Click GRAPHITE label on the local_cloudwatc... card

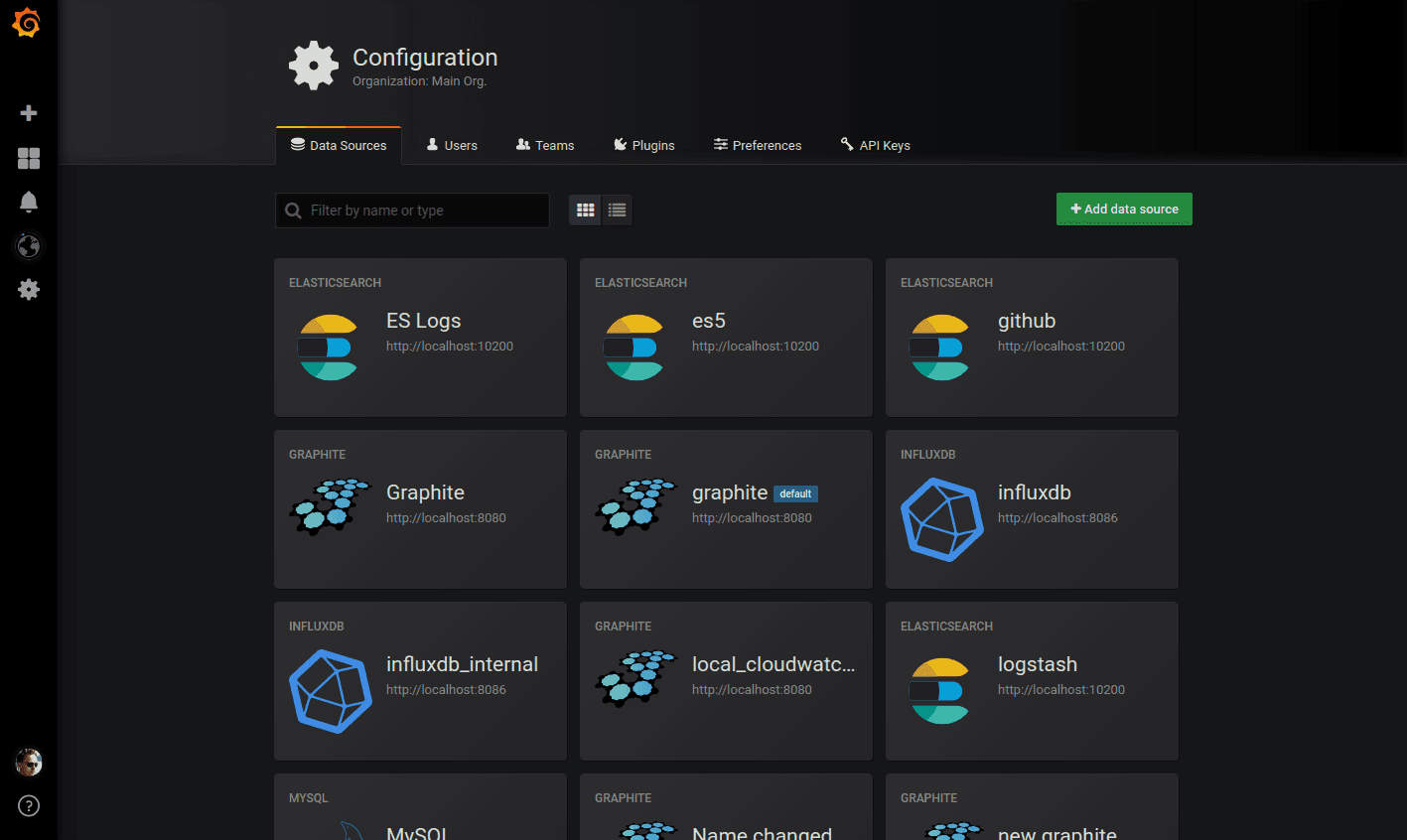pos(623,627)
